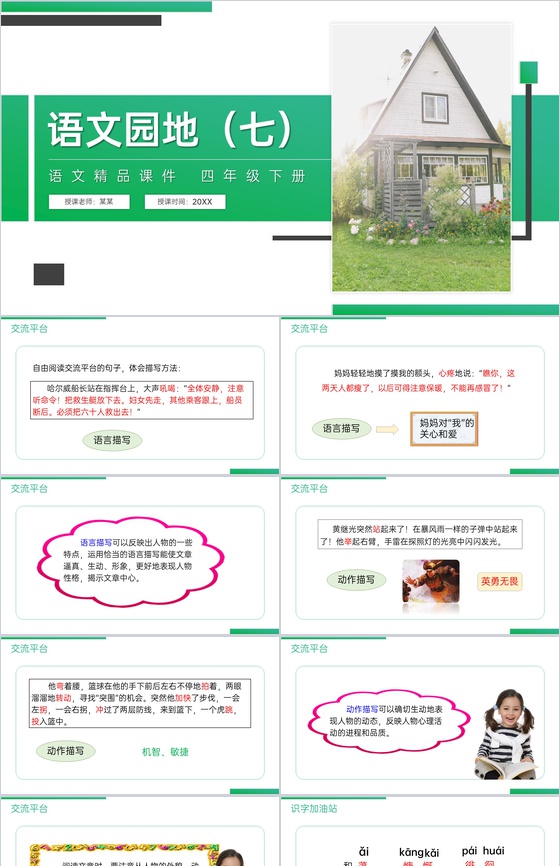Click the pink cloud callout about 动作描写

tap(389, 721)
